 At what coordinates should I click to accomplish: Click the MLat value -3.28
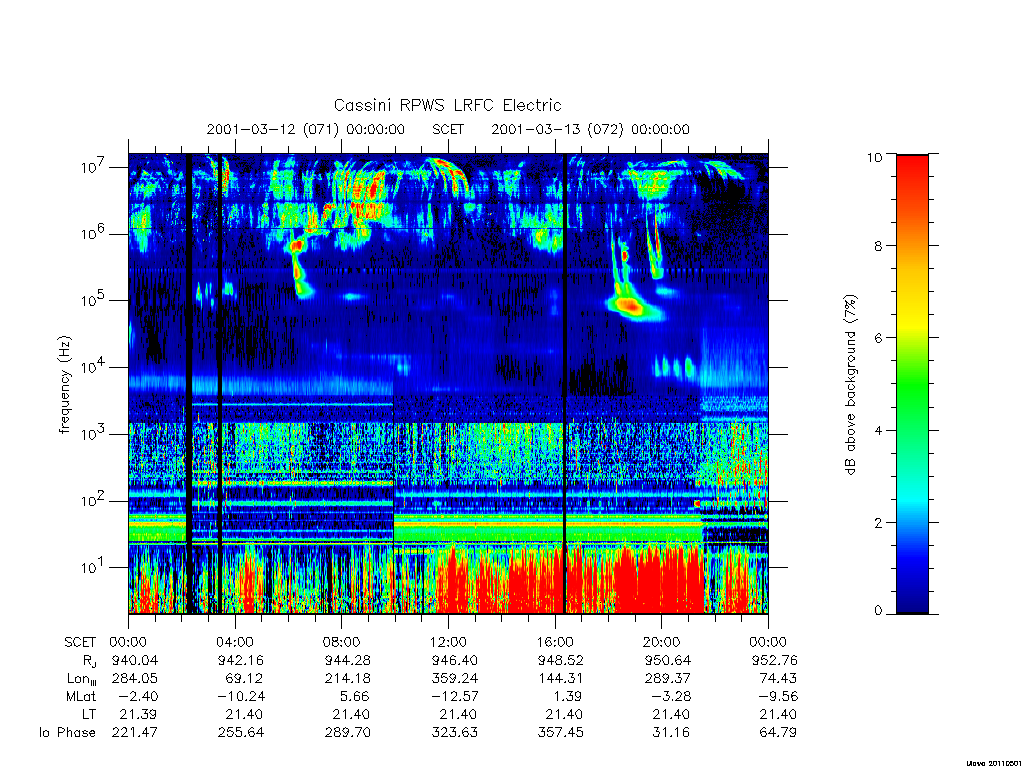(x=671, y=697)
